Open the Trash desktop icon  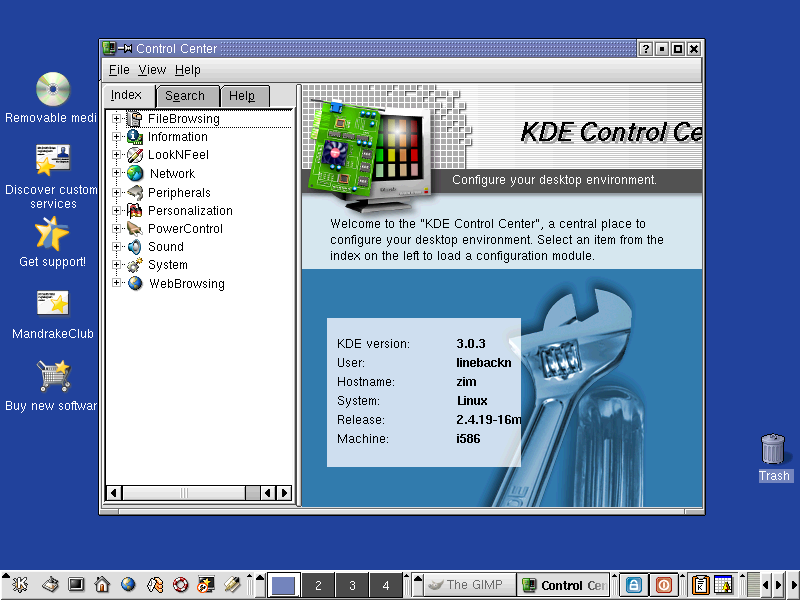point(772,449)
